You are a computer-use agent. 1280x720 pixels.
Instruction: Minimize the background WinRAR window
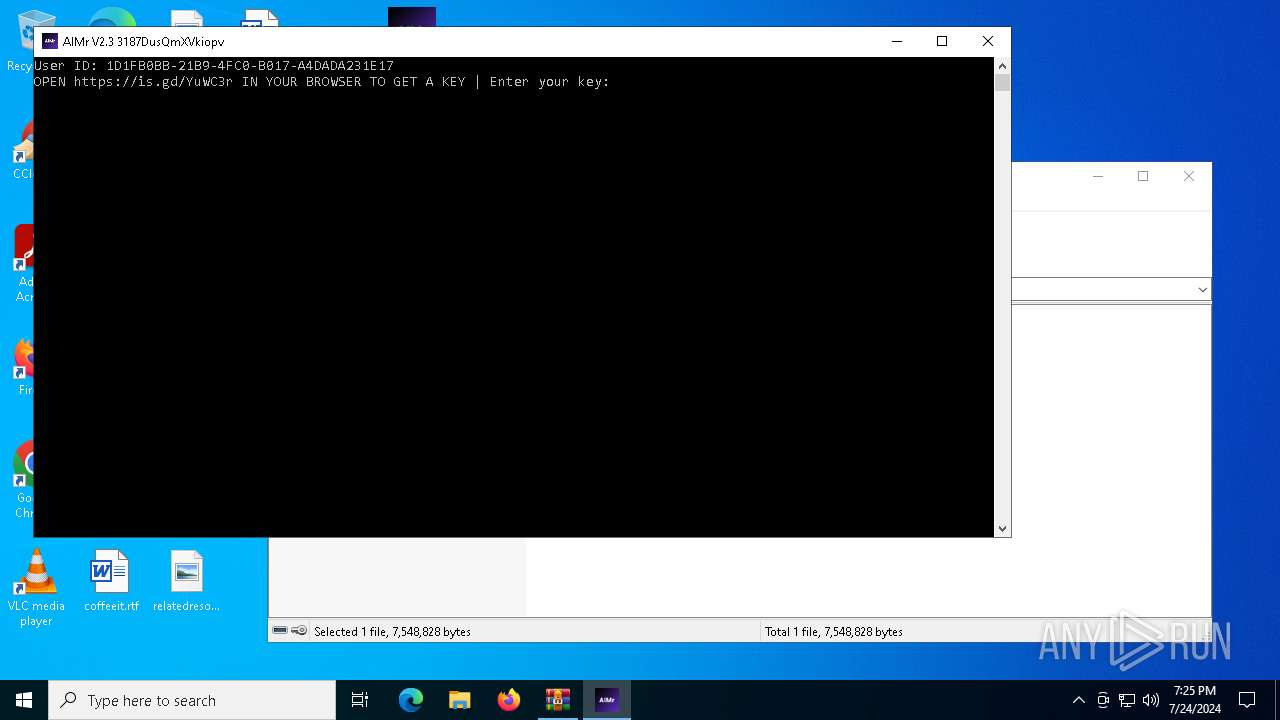tap(1098, 176)
